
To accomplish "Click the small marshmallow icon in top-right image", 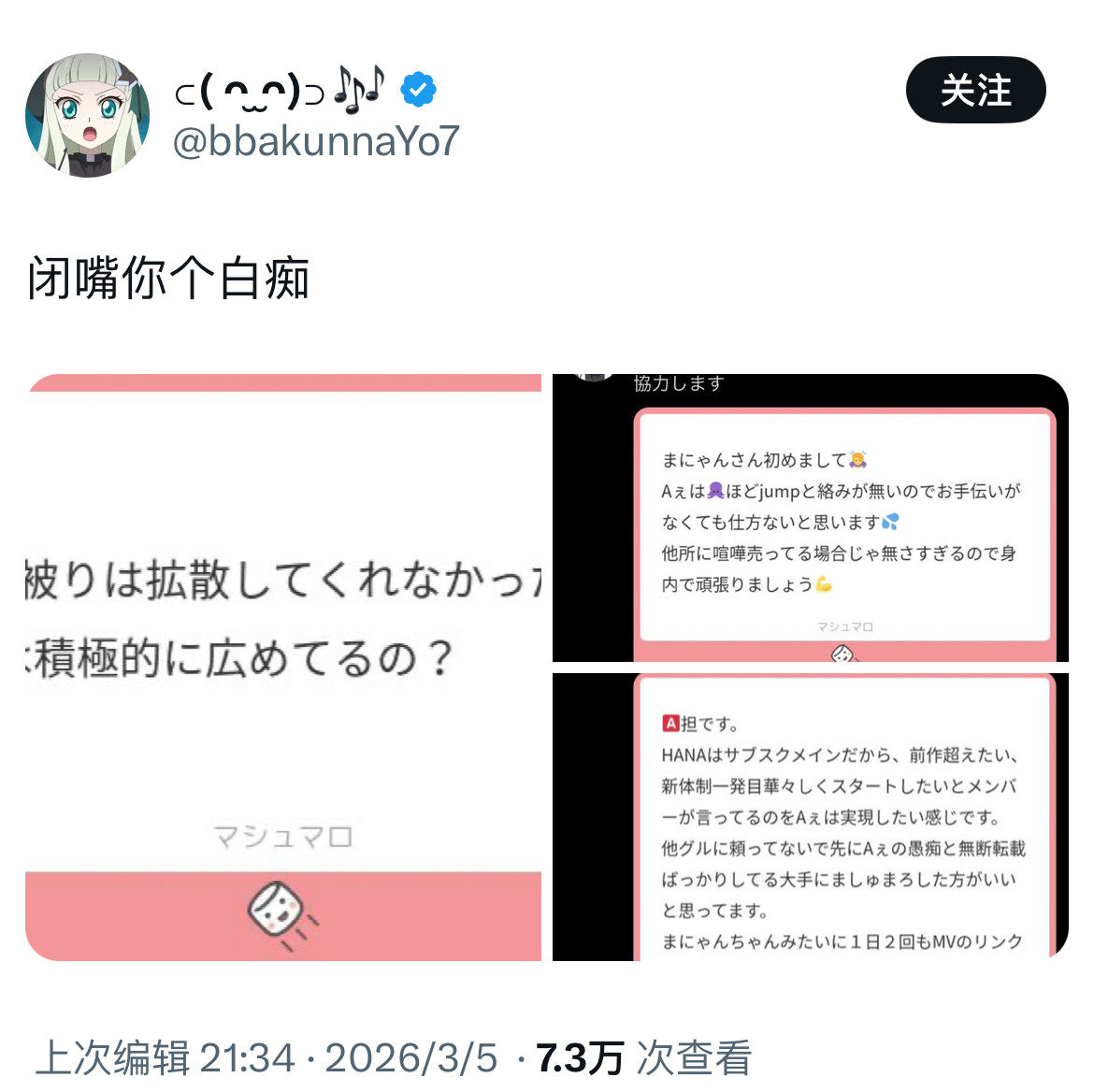I will (x=843, y=654).
